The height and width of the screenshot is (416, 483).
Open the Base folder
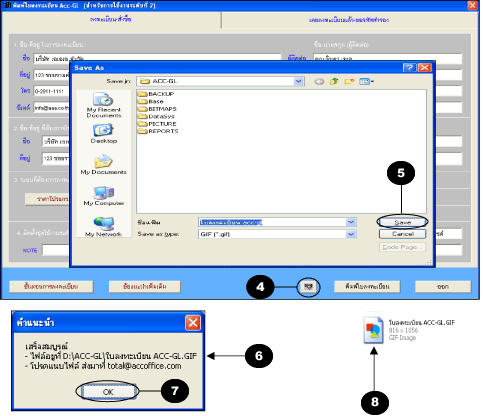[151, 101]
